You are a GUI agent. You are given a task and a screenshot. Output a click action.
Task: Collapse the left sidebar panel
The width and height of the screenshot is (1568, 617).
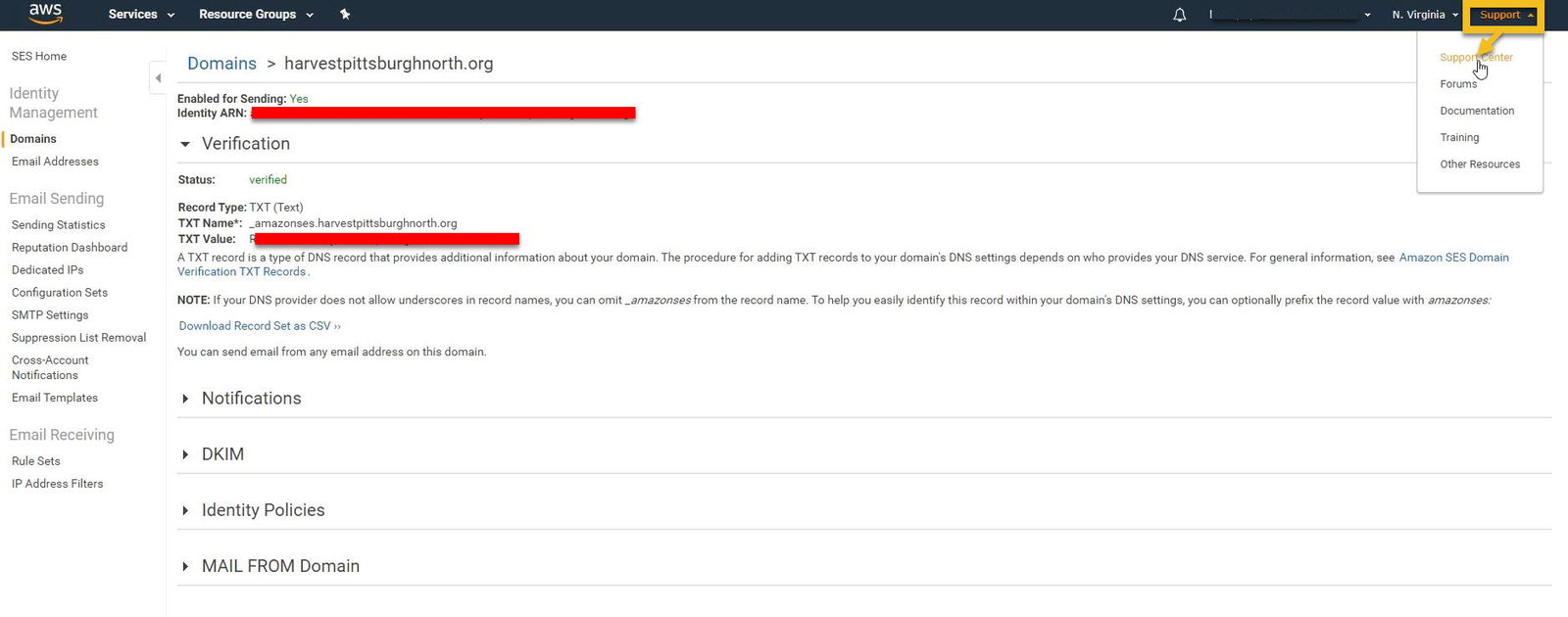point(158,78)
